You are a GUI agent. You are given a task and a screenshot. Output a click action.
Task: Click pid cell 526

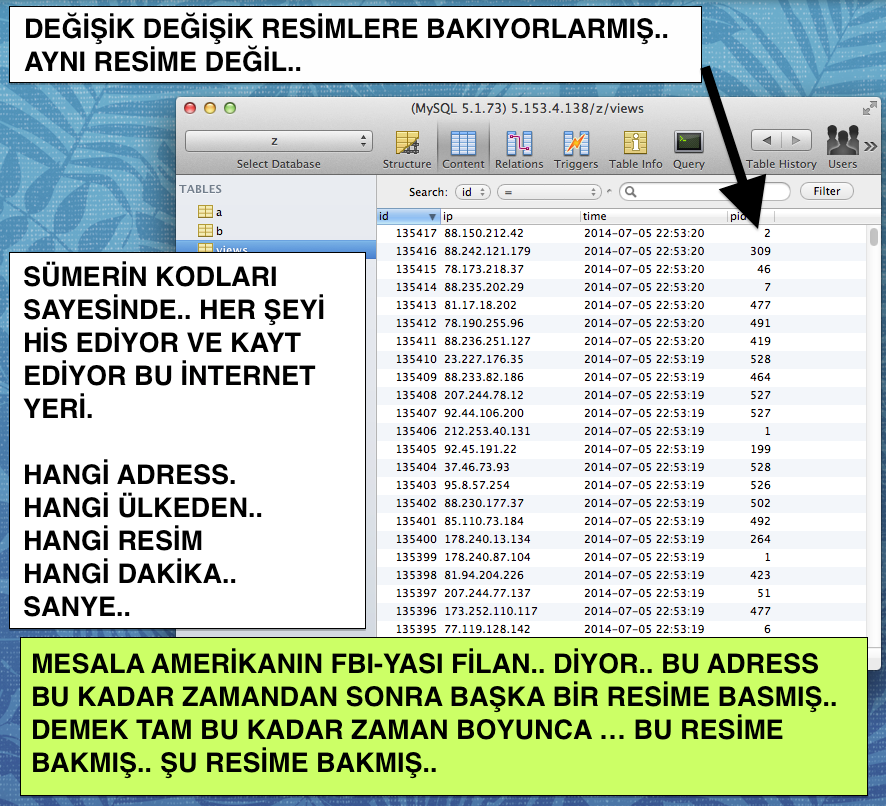tap(760, 485)
